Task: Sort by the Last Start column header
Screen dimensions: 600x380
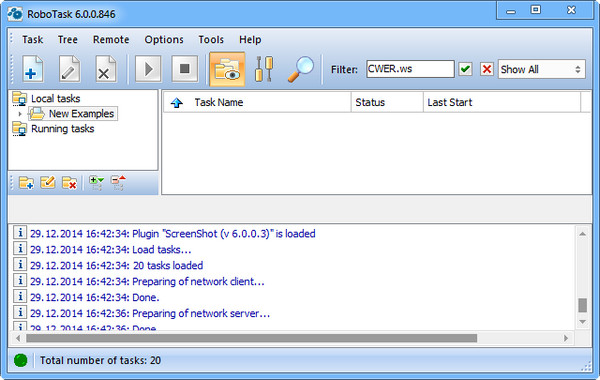Action: tap(502, 102)
